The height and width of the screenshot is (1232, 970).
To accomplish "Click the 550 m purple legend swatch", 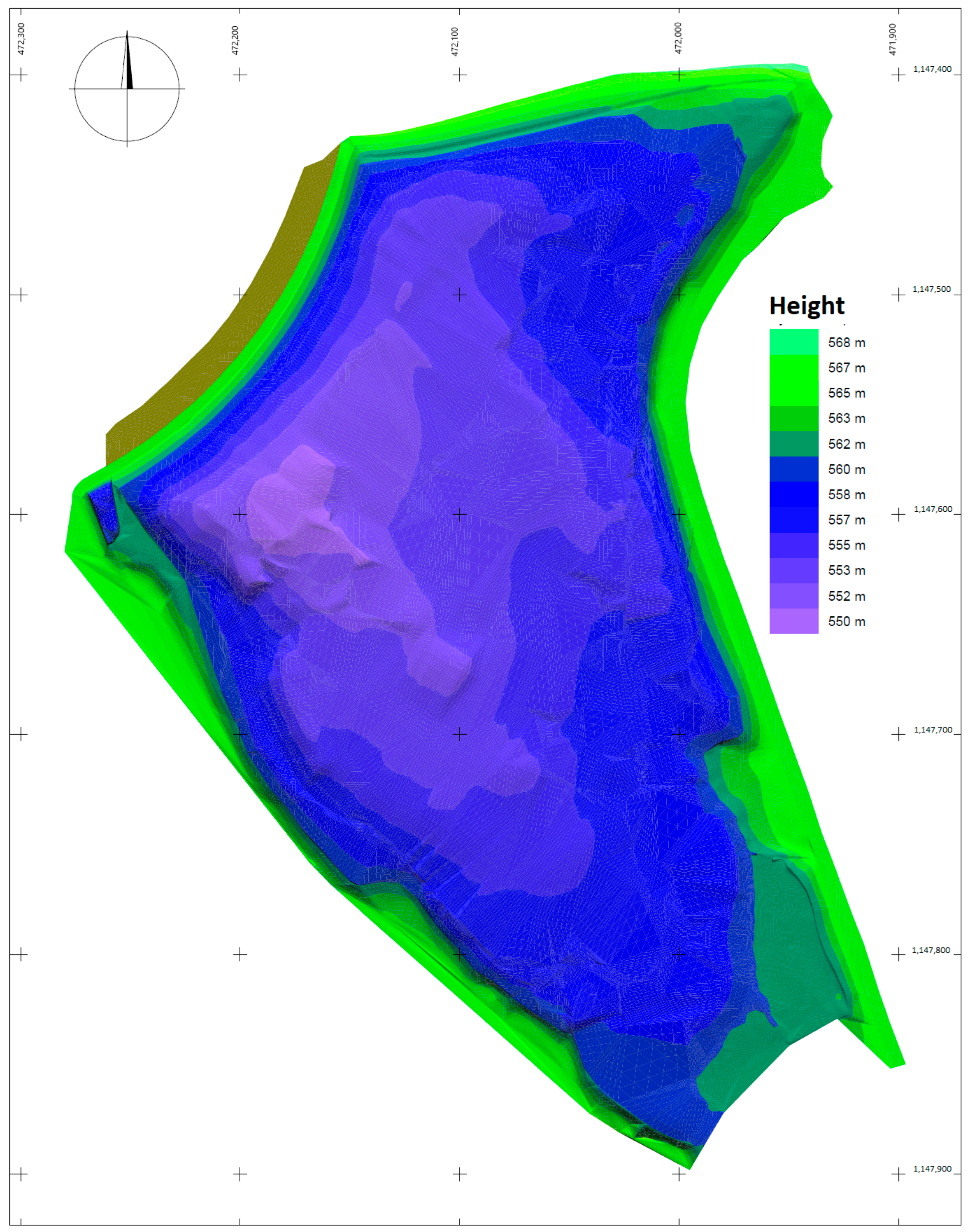I will 793,621.
